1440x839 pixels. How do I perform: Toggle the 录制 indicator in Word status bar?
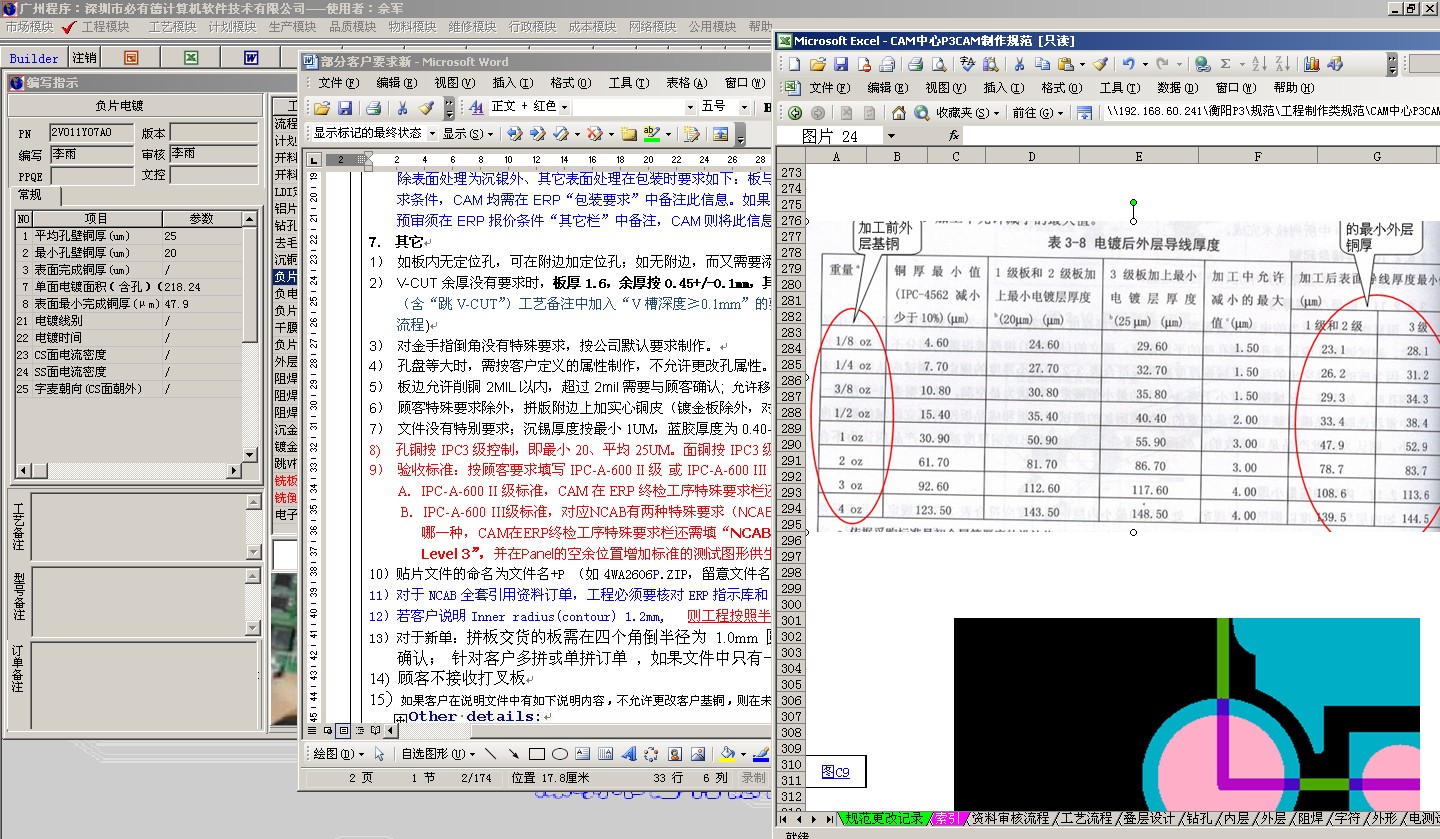coord(753,778)
